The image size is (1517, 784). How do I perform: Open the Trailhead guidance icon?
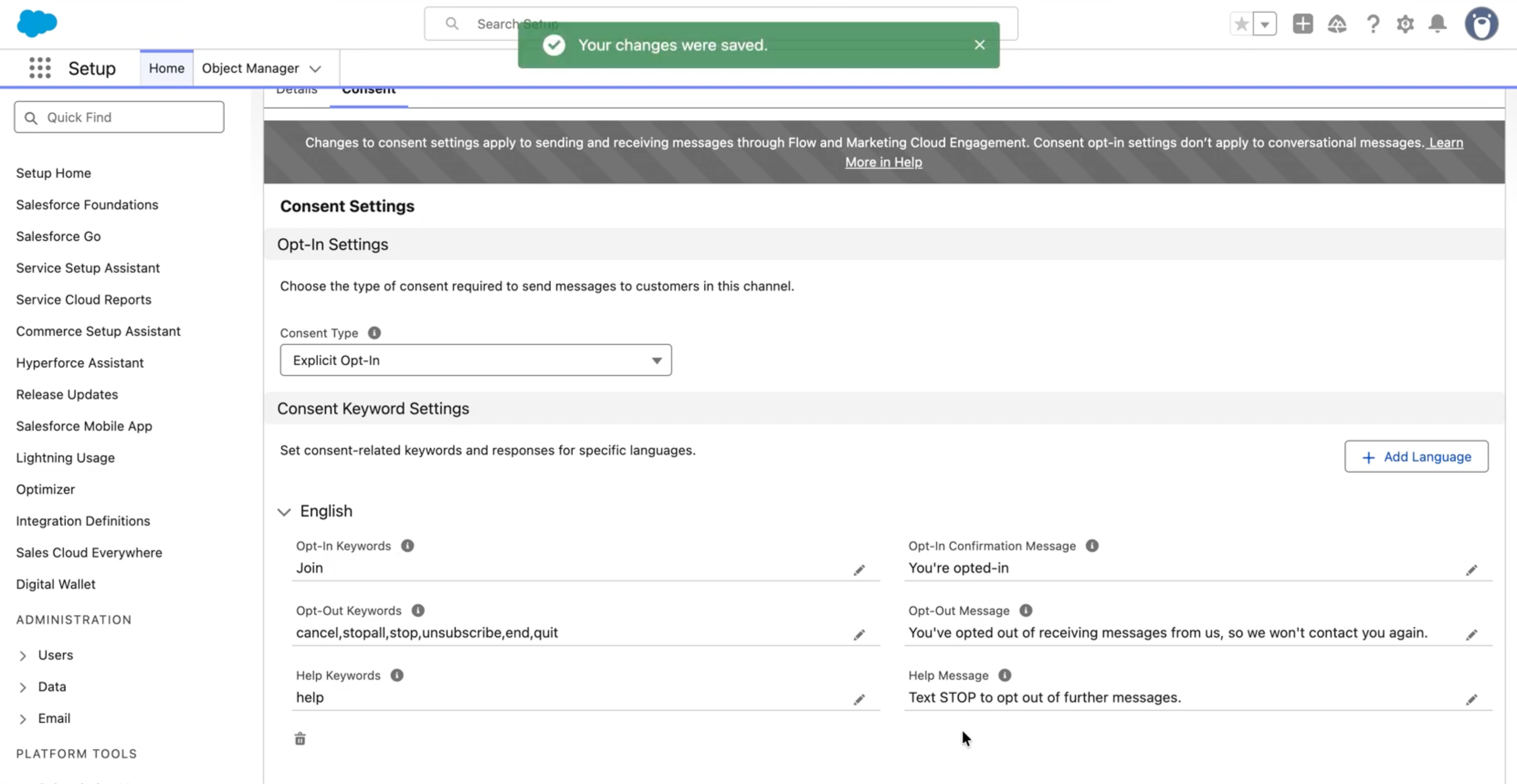(1337, 24)
